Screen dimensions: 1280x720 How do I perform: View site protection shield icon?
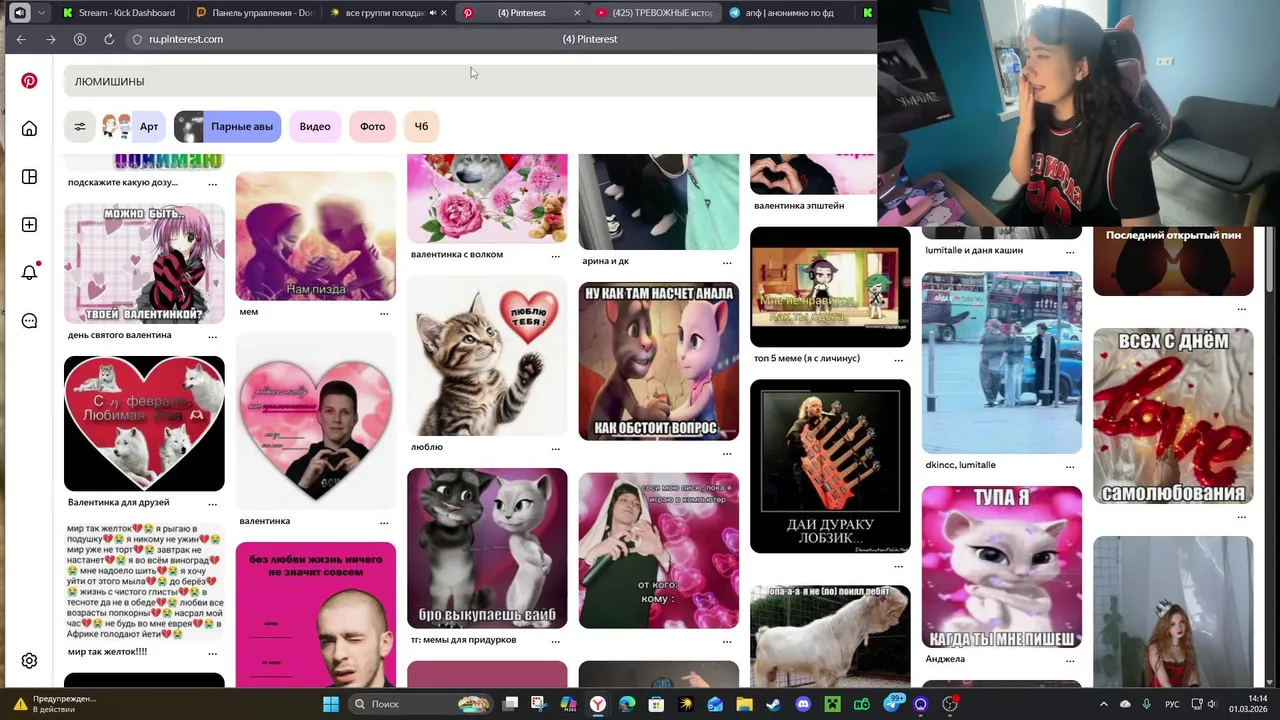(x=137, y=39)
